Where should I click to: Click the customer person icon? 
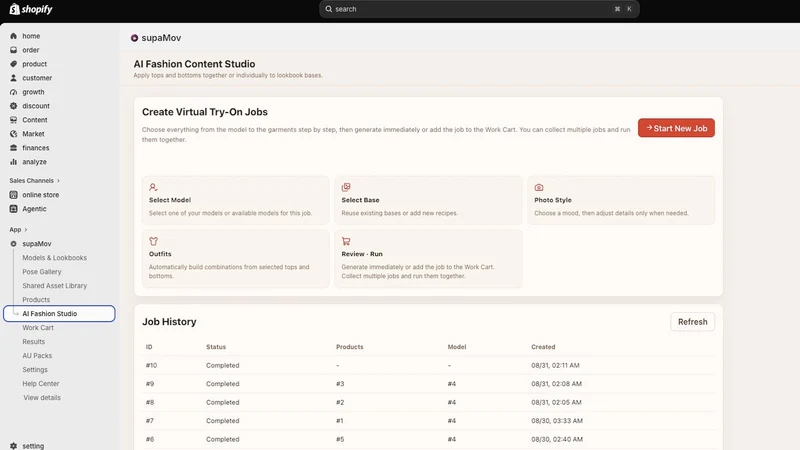(x=13, y=78)
